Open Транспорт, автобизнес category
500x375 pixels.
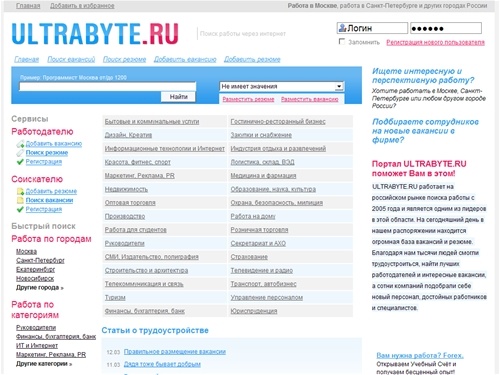coord(263,284)
